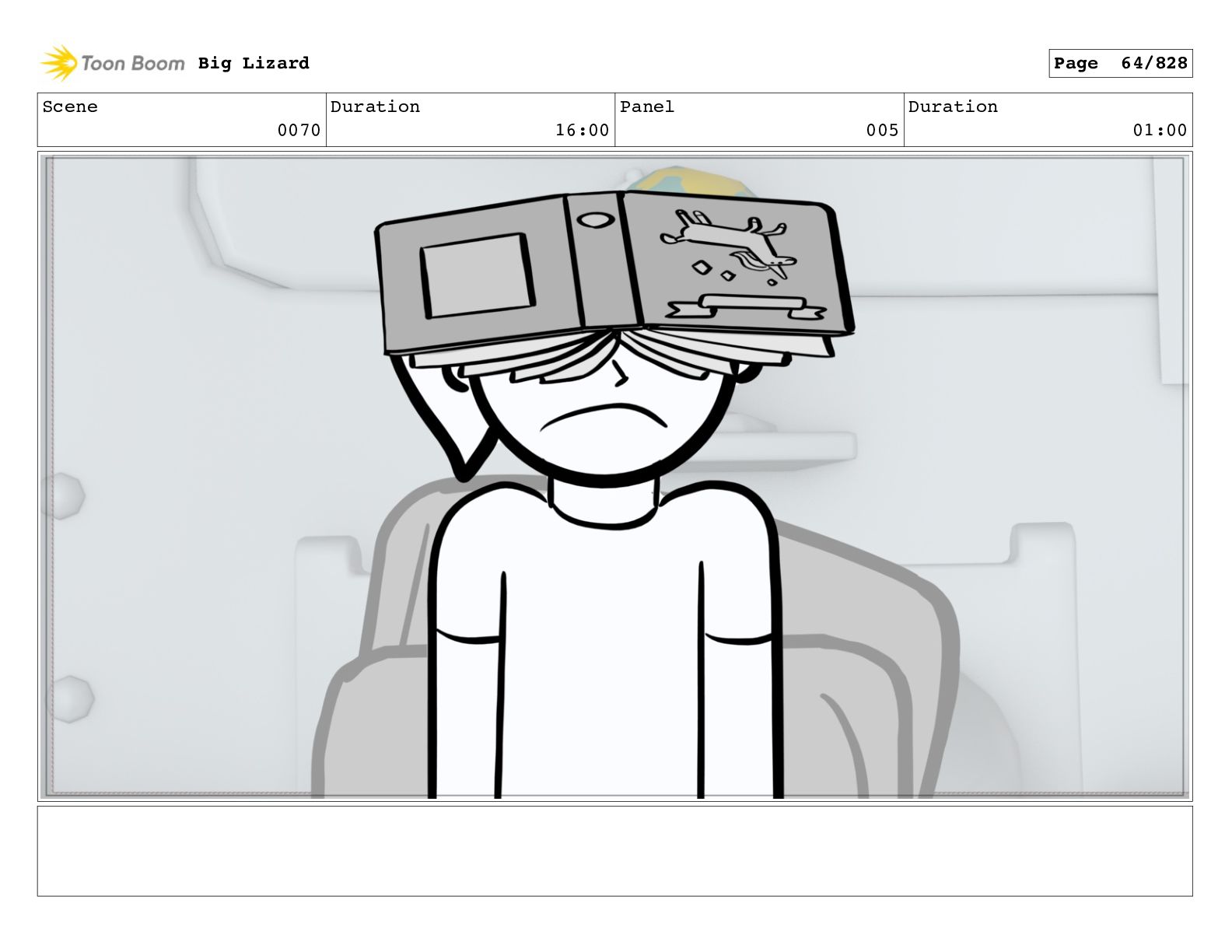Screen dimensions: 1232x952
Task: Select the 'Big Lizard' project title
Action: pos(254,63)
